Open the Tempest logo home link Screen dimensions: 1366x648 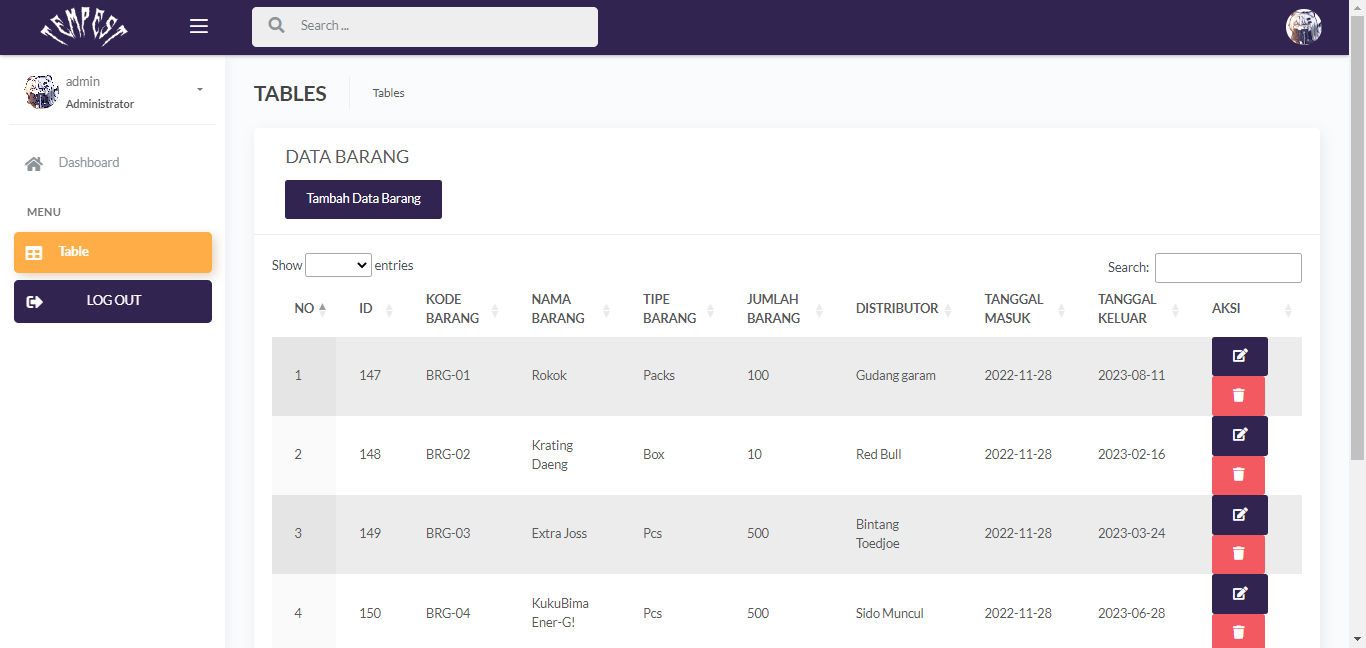pos(84,27)
